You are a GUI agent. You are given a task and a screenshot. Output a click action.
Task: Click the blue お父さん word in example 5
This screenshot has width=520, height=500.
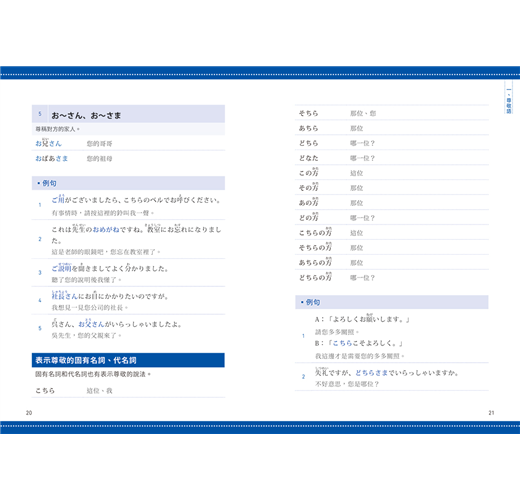click(x=91, y=323)
